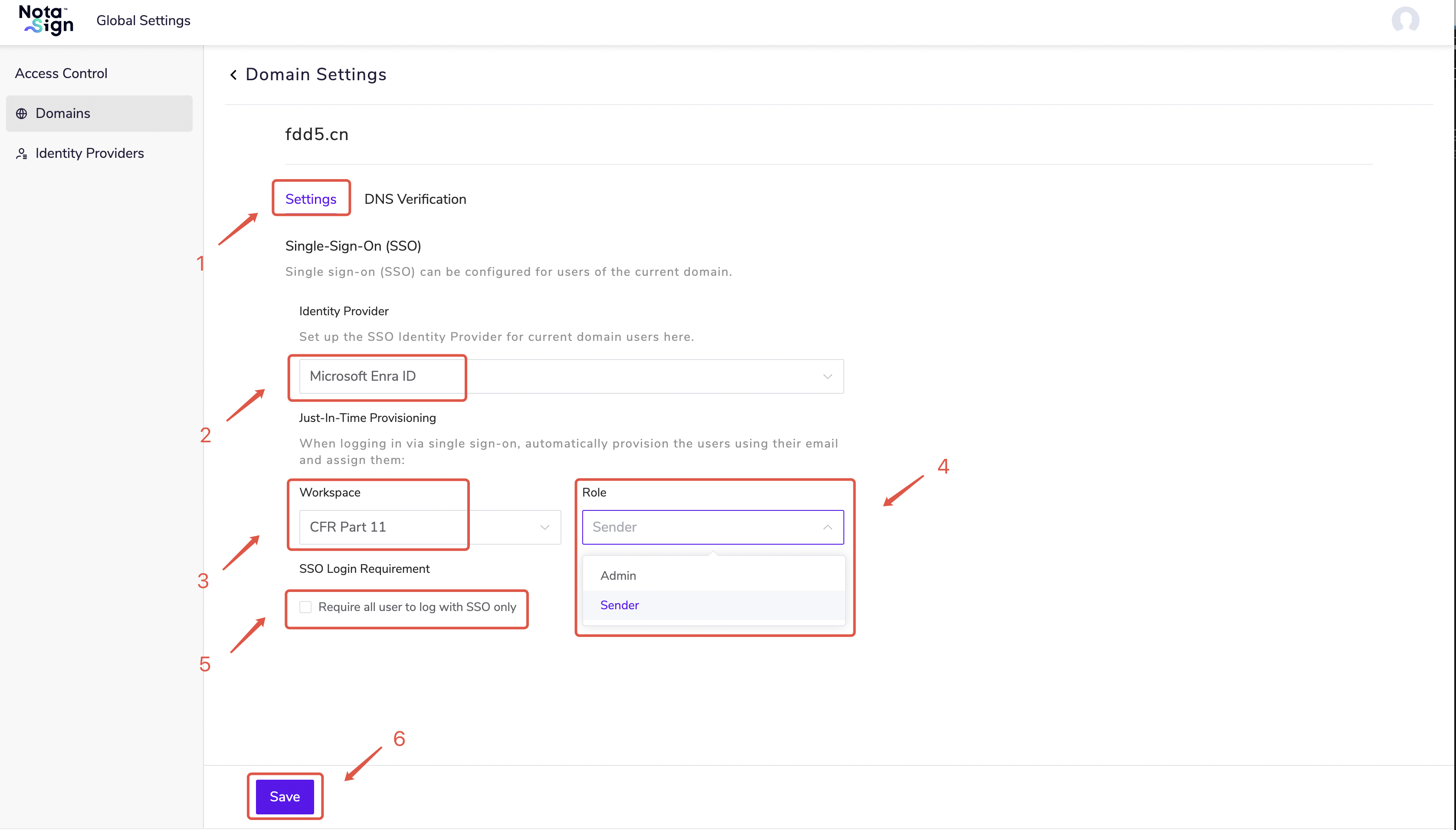Click the Domains globe icon

tap(22, 114)
